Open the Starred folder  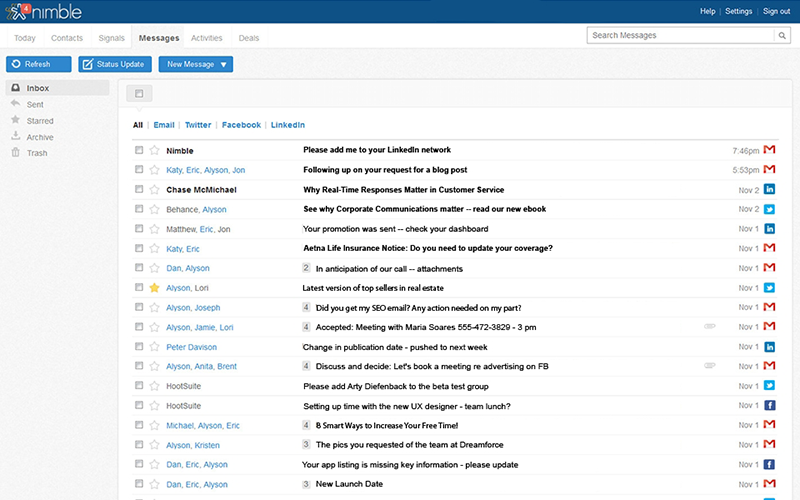point(40,121)
